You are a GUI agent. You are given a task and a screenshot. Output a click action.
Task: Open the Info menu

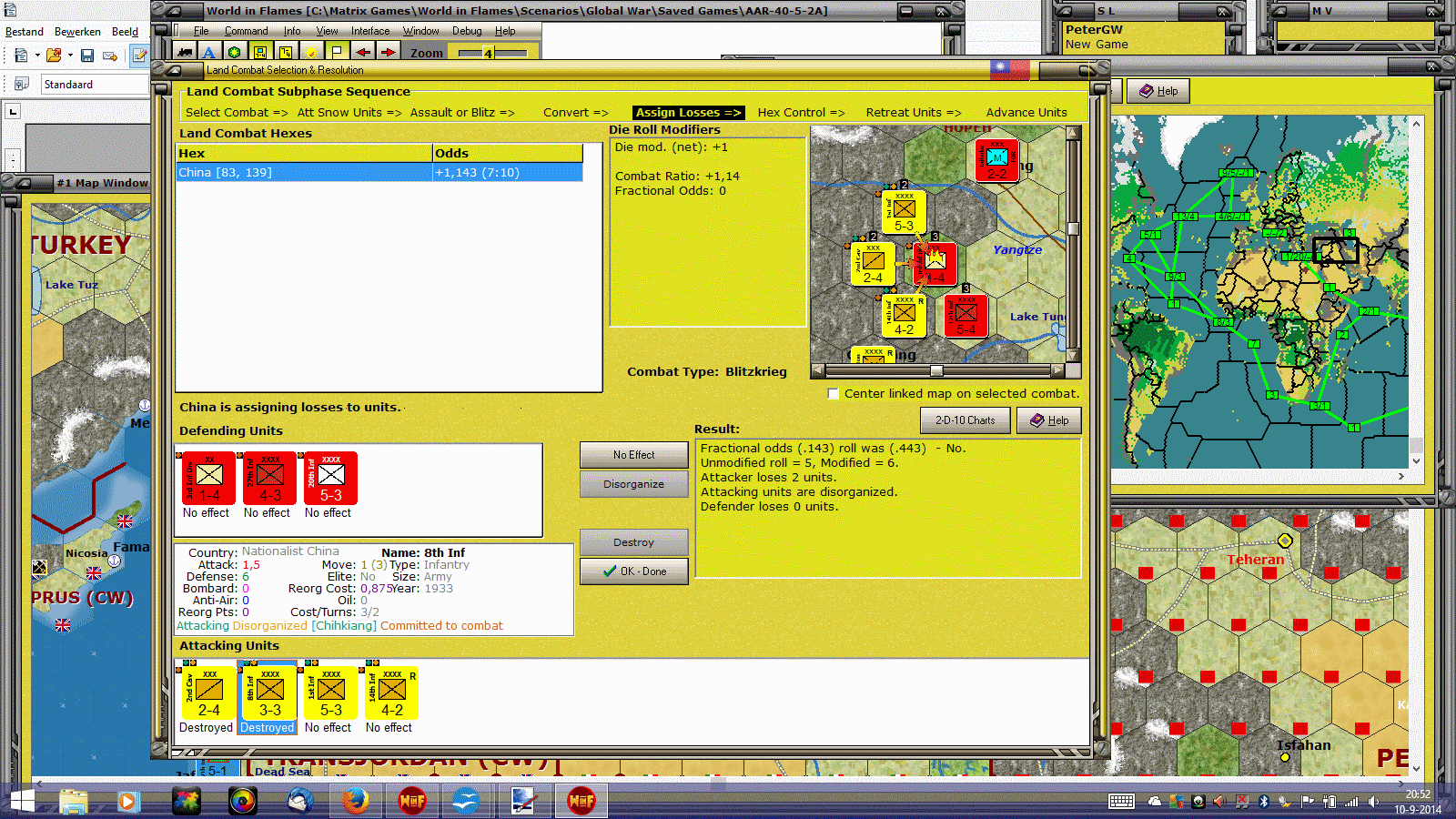292,31
